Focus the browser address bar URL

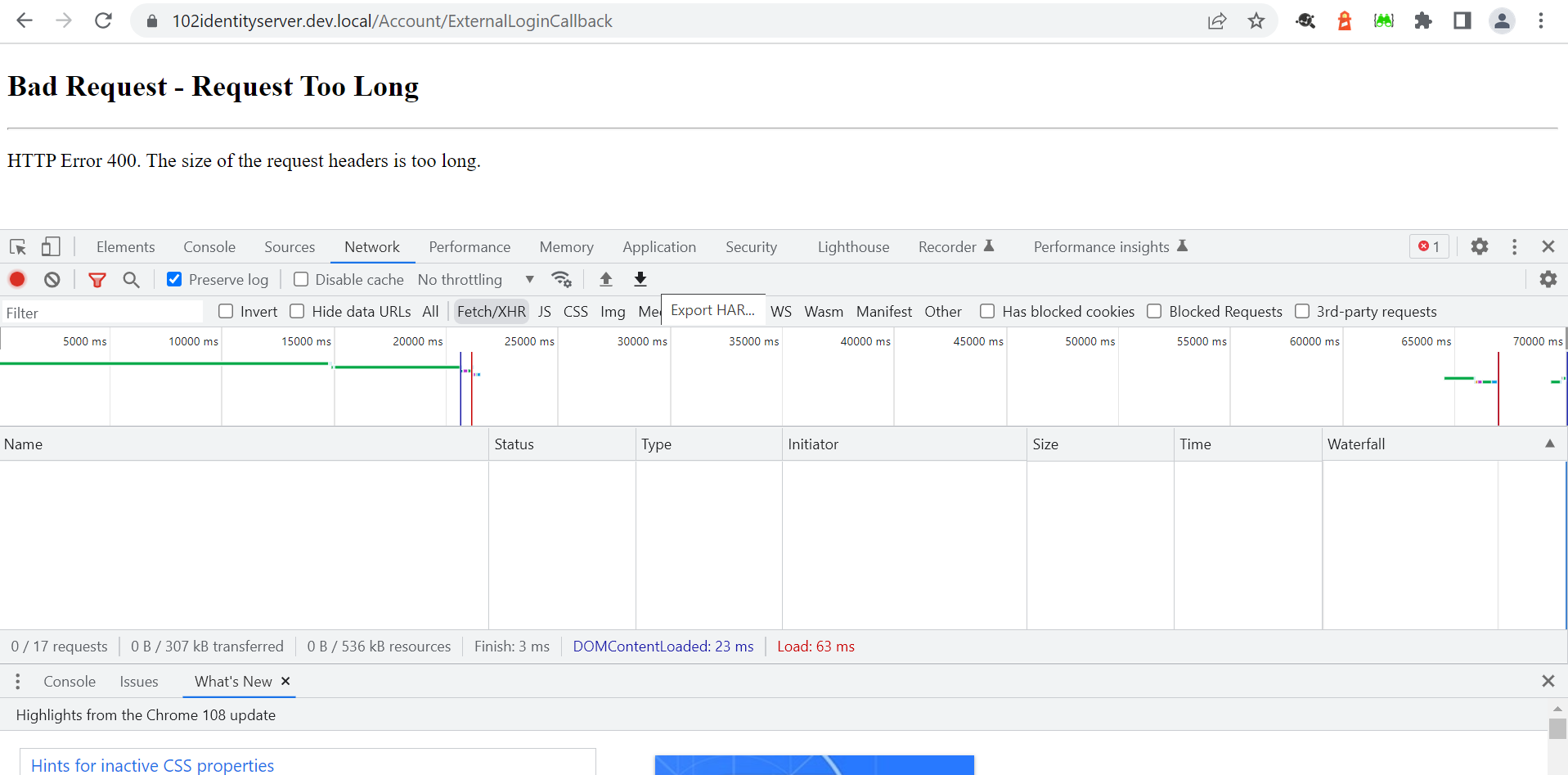[x=392, y=21]
